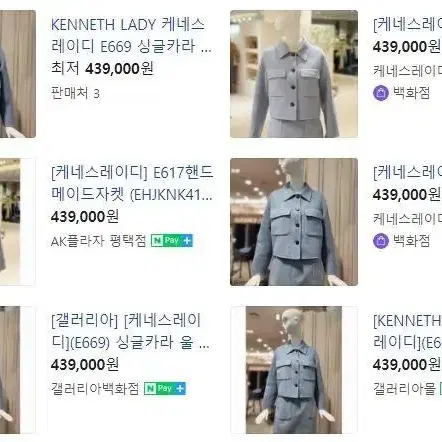Select the AK플라자 평택점 store name
The height and width of the screenshot is (442, 442).
(x=99, y=241)
